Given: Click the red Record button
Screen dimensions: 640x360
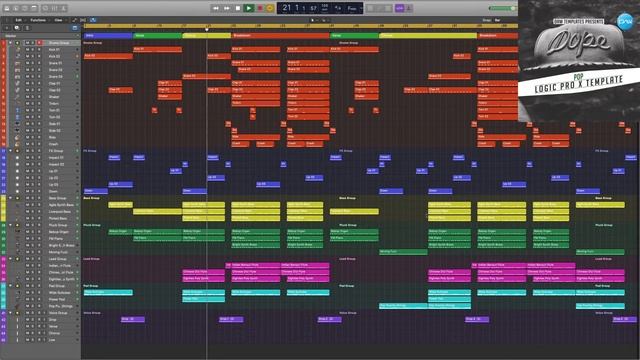Looking at the screenshot, I should point(260,8).
